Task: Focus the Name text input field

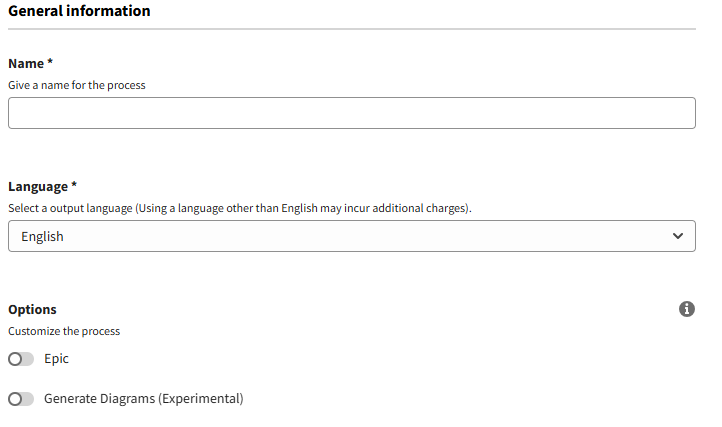Action: click(x=351, y=113)
